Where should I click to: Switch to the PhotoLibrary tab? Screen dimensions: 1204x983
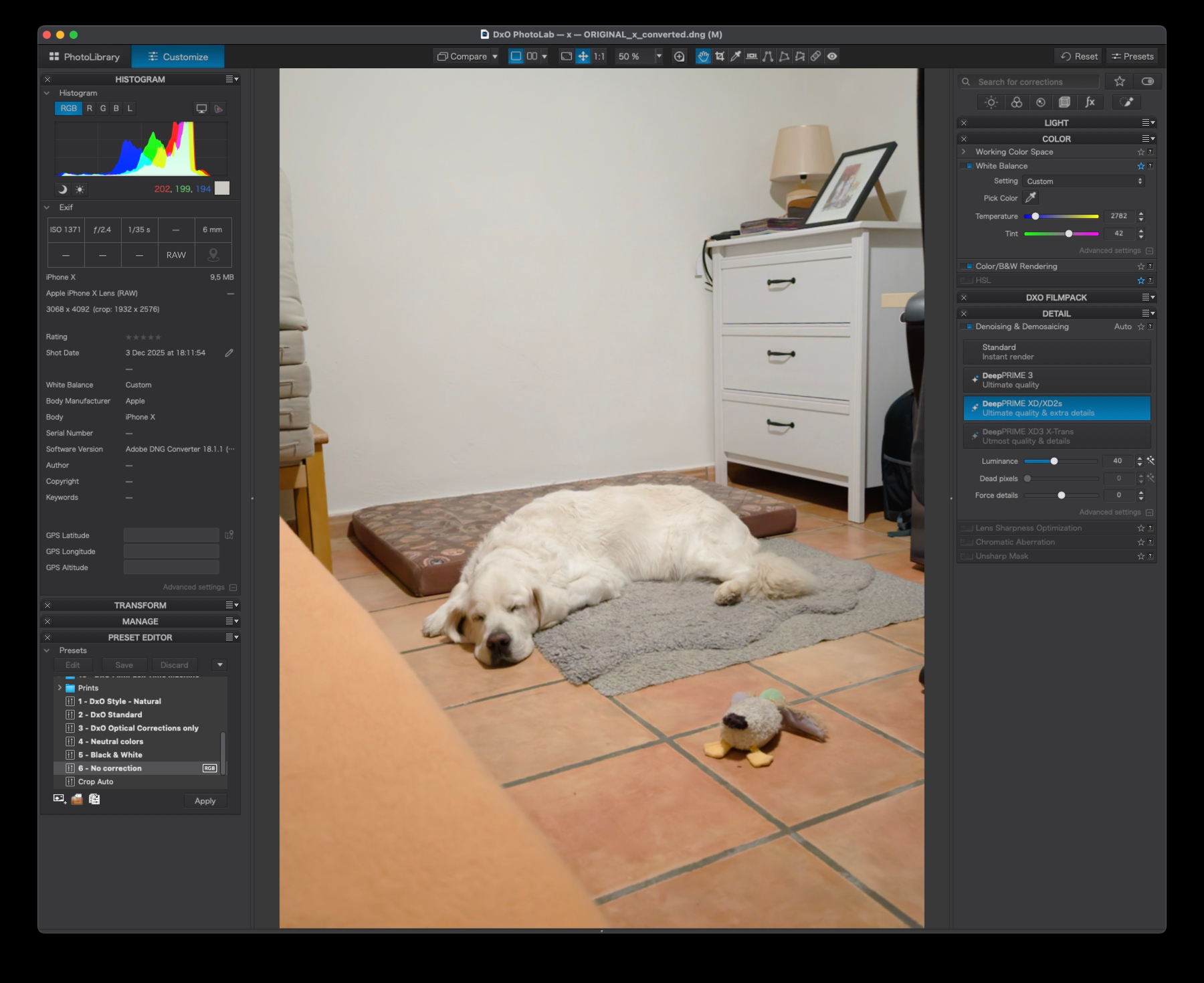86,57
